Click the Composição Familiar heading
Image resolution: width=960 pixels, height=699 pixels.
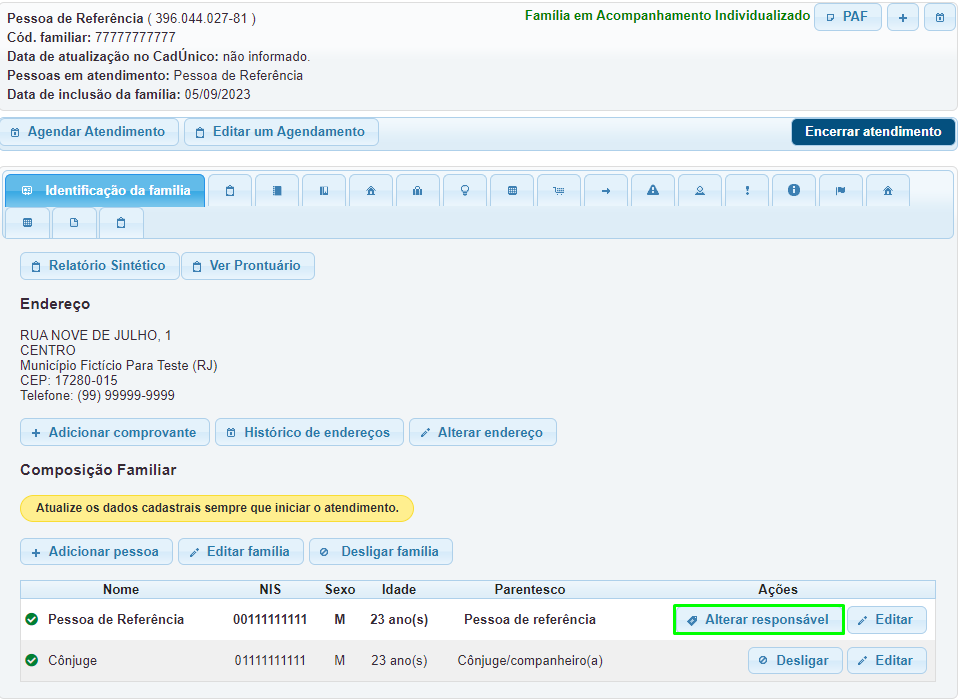(x=98, y=470)
